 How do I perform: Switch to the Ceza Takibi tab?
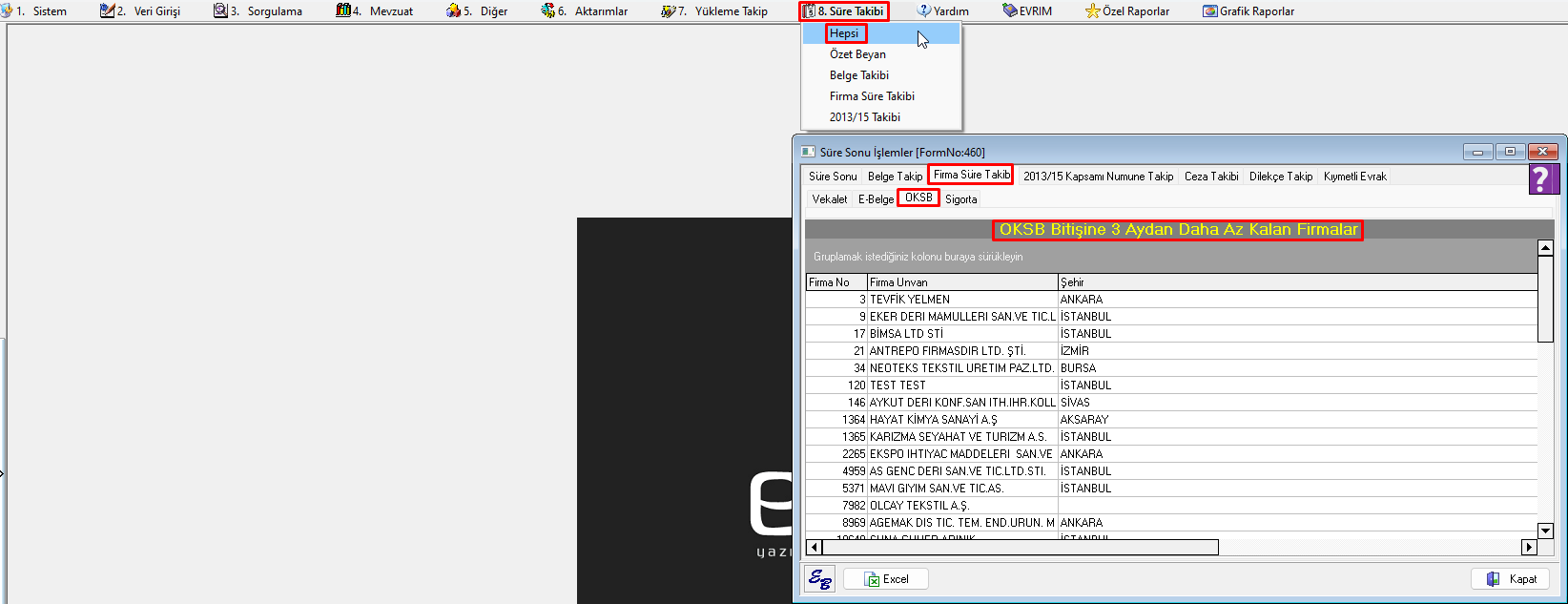click(x=1211, y=177)
